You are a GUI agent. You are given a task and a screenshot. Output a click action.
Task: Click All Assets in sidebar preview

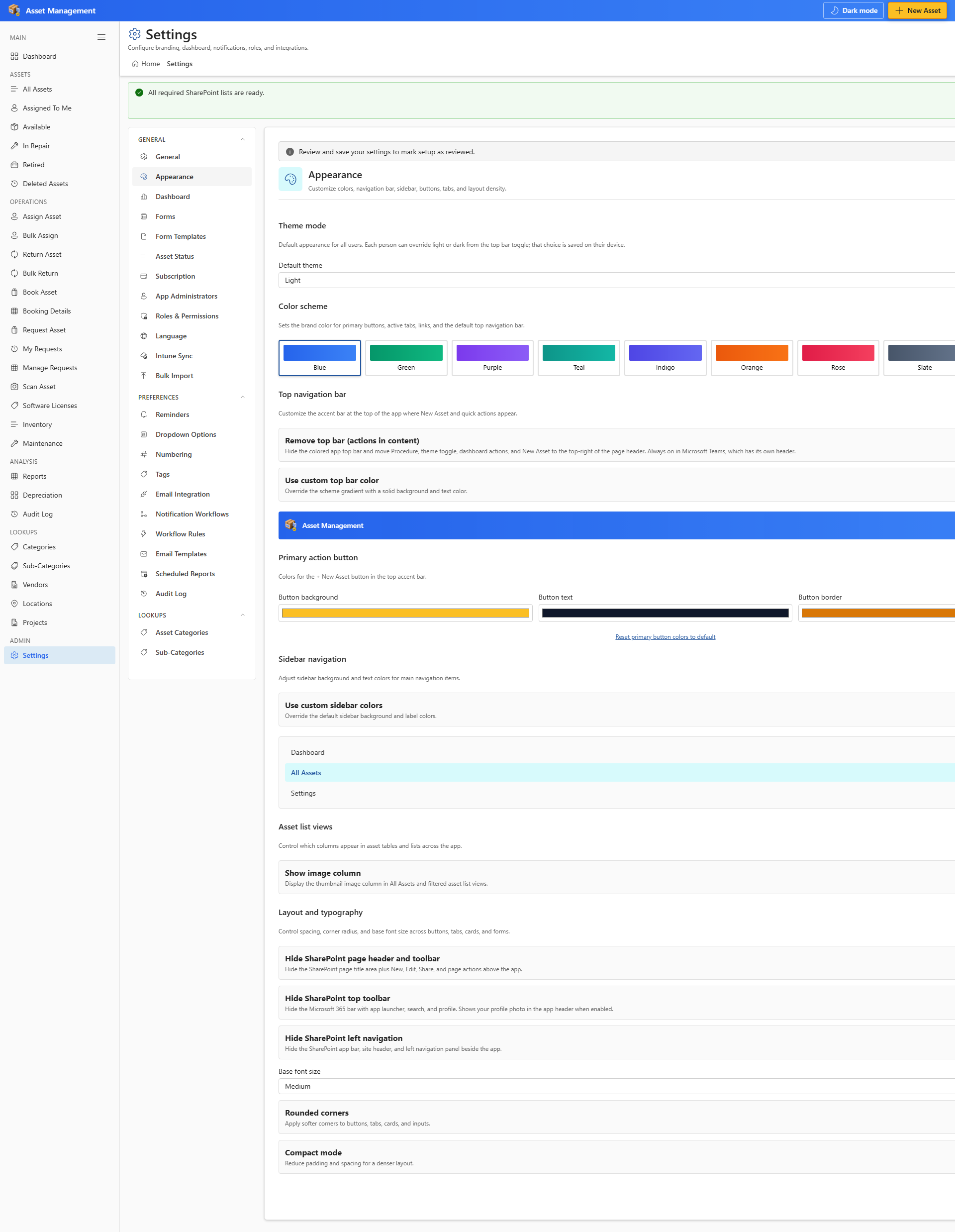(620, 772)
